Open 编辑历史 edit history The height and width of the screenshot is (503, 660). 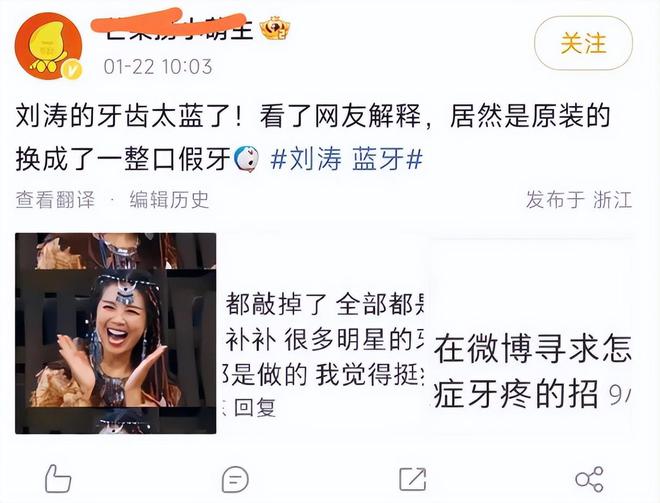click(x=169, y=200)
